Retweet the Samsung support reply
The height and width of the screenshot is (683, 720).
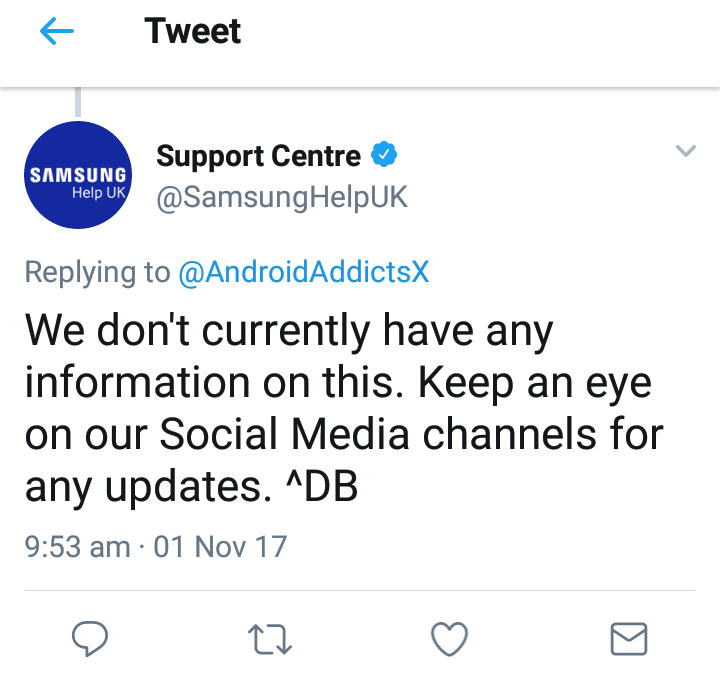click(x=270, y=639)
